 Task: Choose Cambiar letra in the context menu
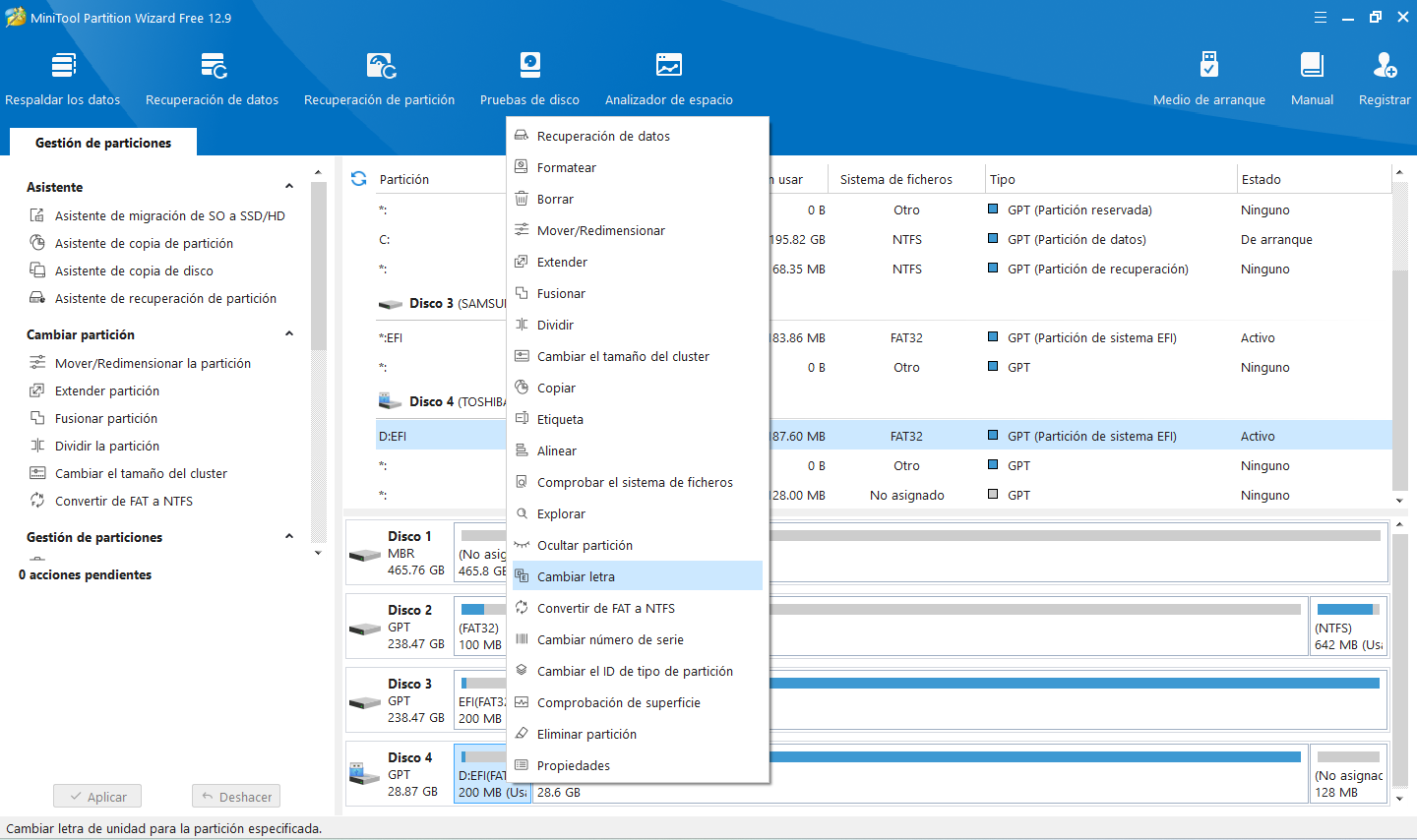pyautogui.click(x=576, y=576)
